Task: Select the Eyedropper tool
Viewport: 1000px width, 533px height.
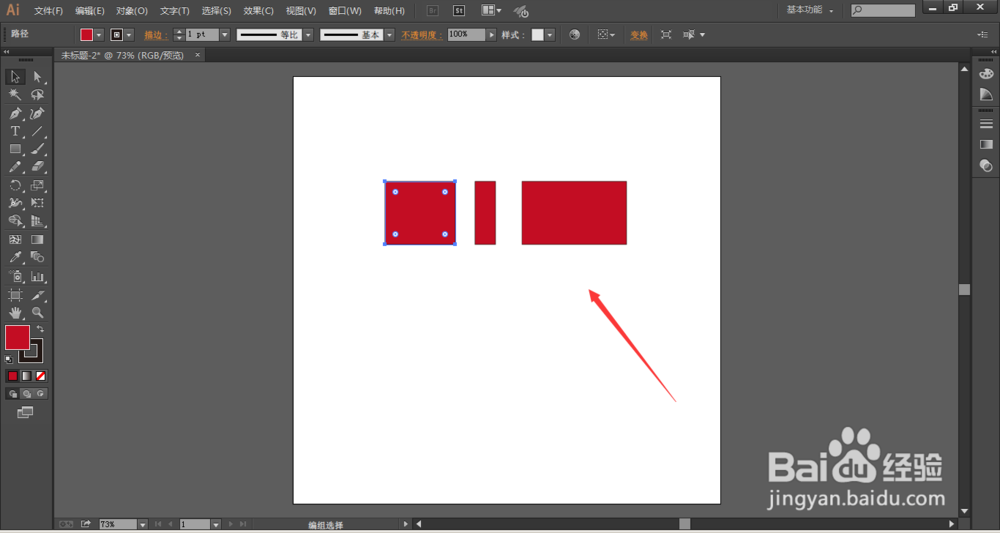Action: tap(15, 258)
